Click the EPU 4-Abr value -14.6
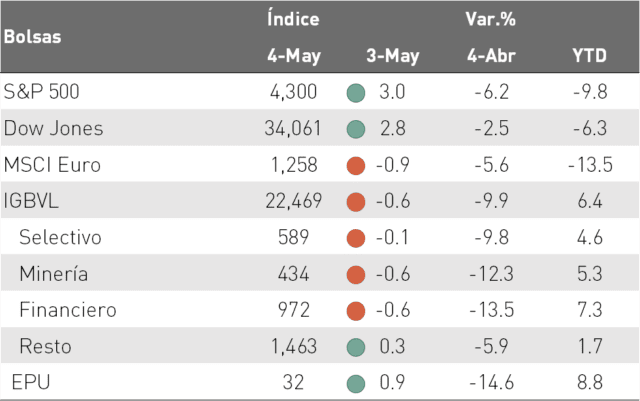The height and width of the screenshot is (401, 640). 491,383
